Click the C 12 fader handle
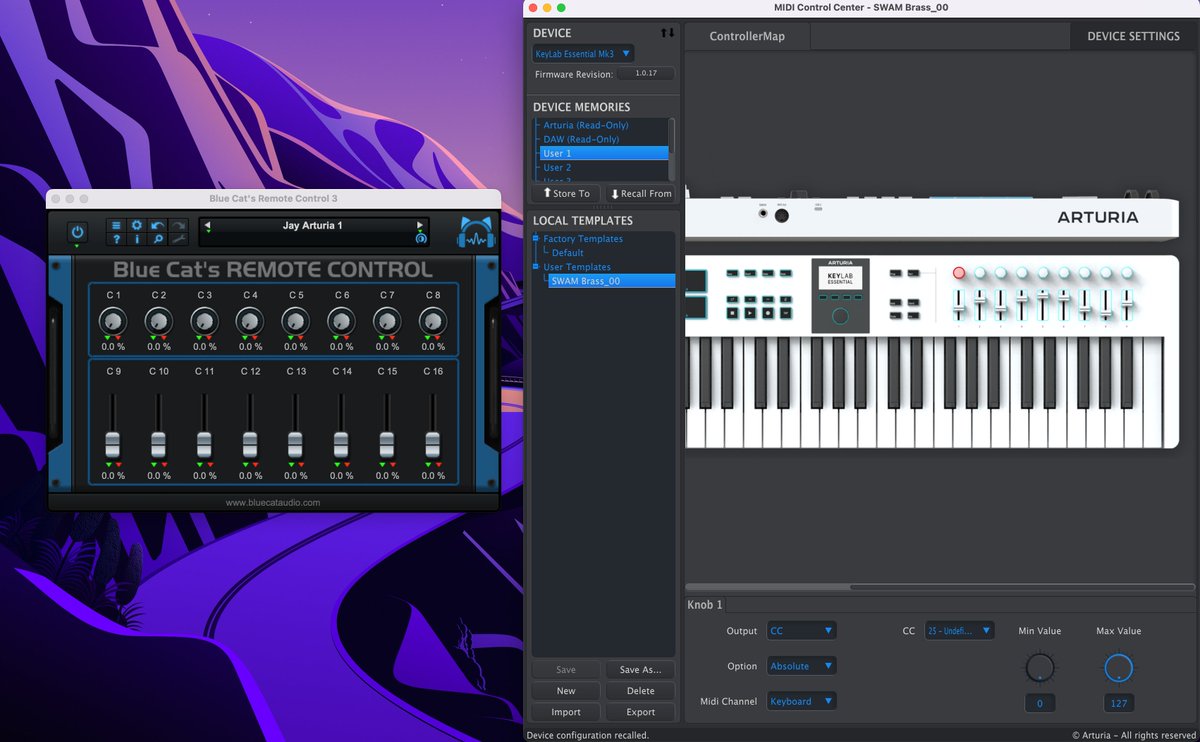1200x742 pixels. [x=250, y=444]
